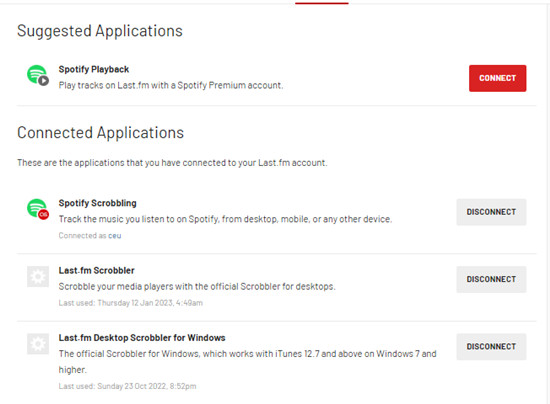The height and width of the screenshot is (404, 550).
Task: Click 'These are the applications that you have connected' text
Action: click(172, 163)
